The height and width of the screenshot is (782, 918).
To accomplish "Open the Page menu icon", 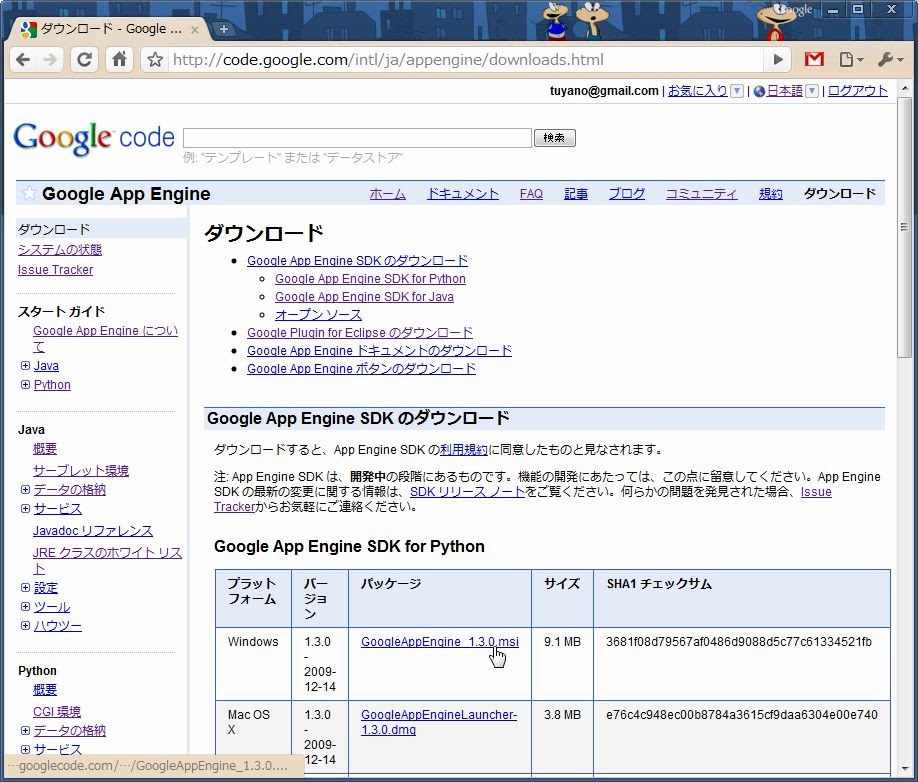I will pyautogui.click(x=849, y=60).
